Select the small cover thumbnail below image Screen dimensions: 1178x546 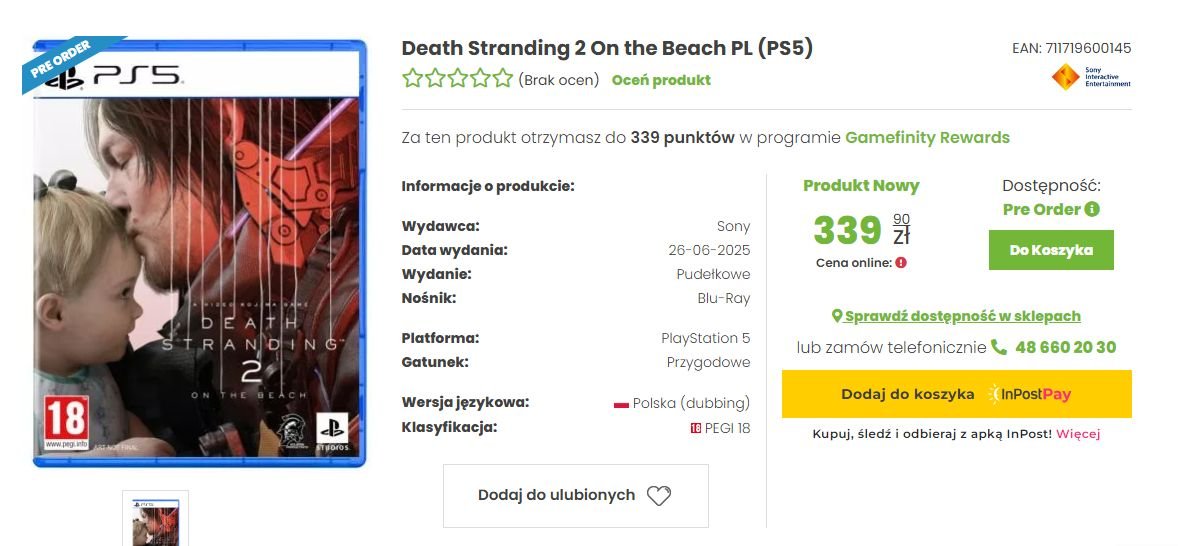(156, 518)
